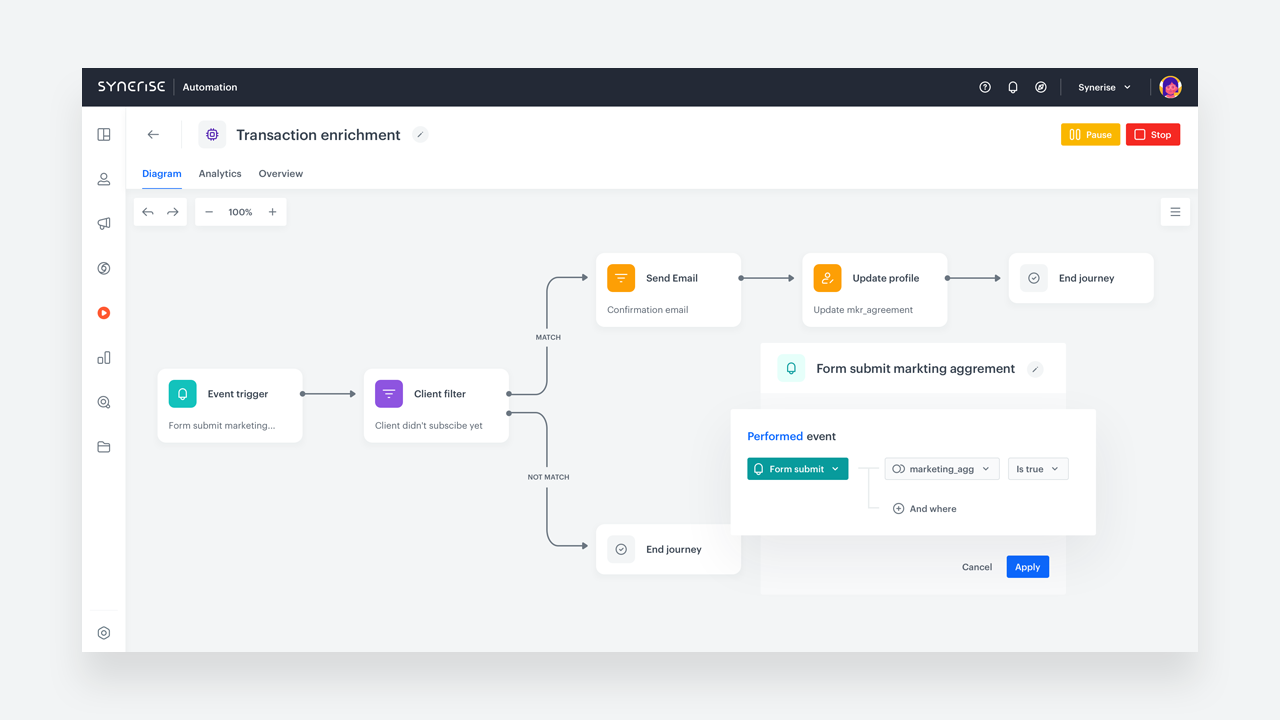Open the profiles person sidebar icon
The height and width of the screenshot is (720, 1280).
[104, 179]
